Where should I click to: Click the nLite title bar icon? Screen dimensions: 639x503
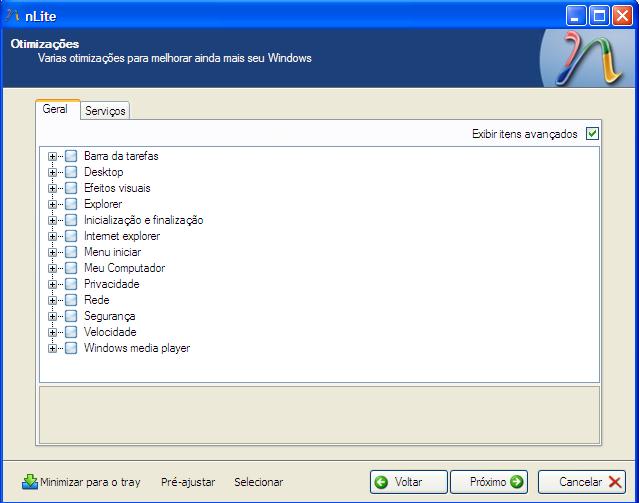pos(13,16)
